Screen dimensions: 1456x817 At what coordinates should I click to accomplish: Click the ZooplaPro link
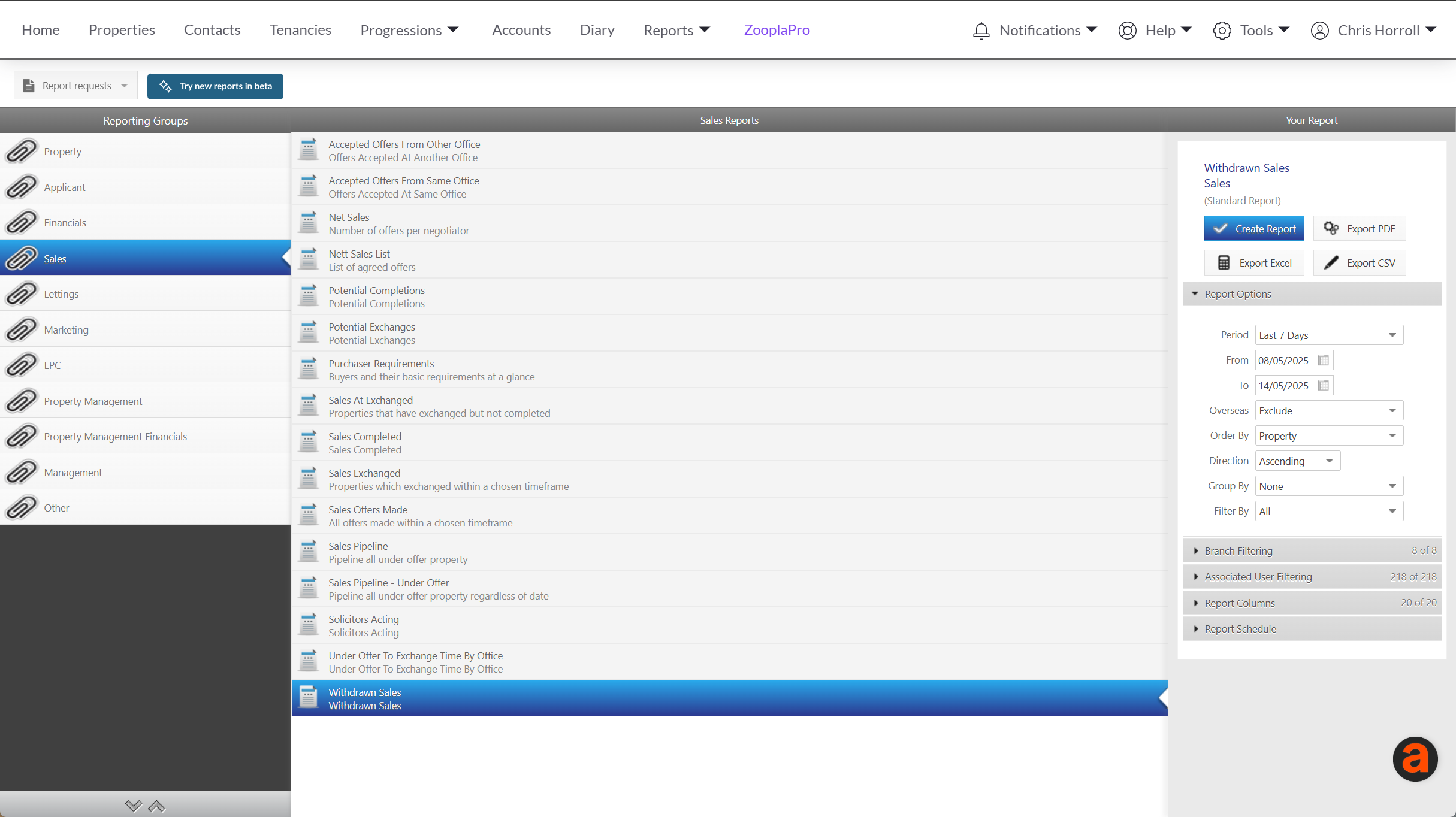coord(777,29)
